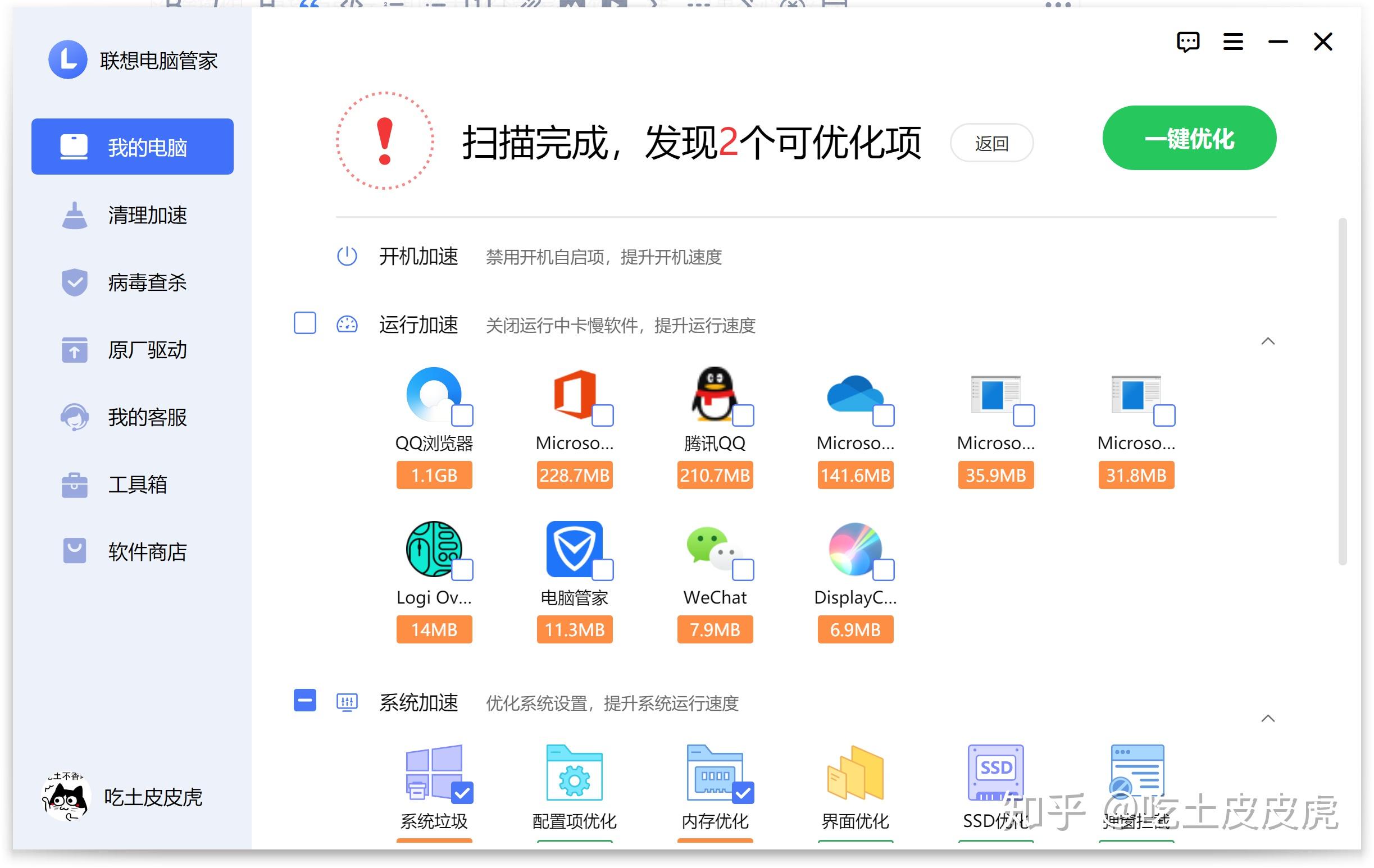Screen dimensions: 1374x868
Task: Close the 联想电脑管家 window
Action: [x=1323, y=42]
